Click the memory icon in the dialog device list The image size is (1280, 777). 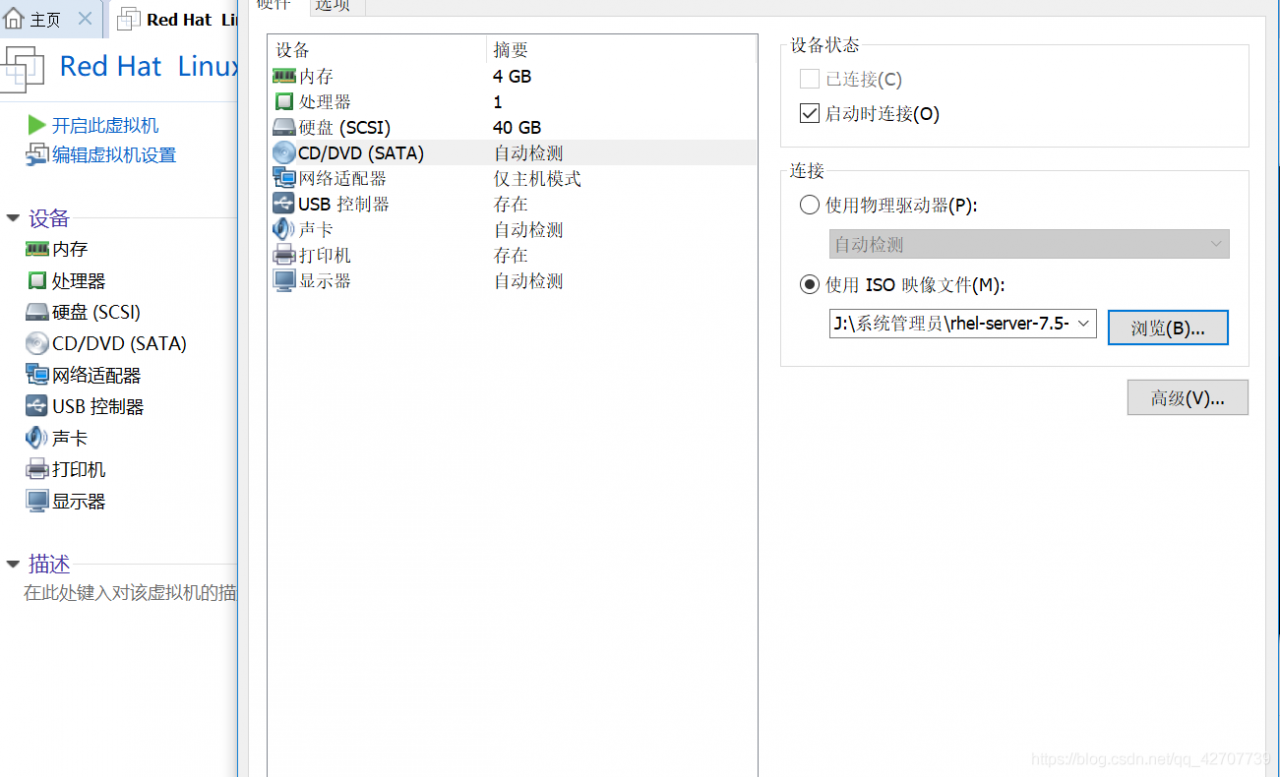(x=284, y=76)
